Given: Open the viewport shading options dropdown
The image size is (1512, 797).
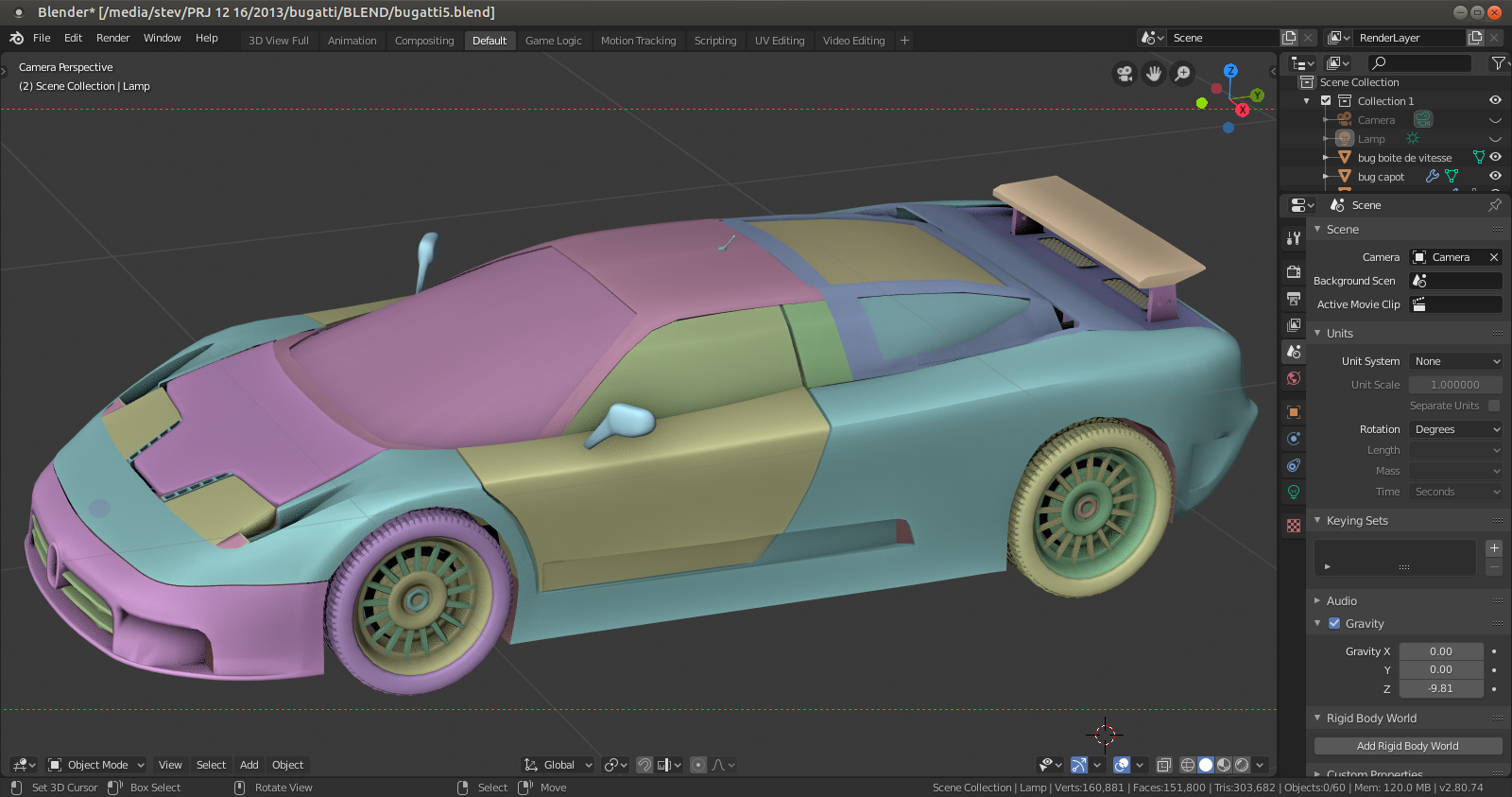Looking at the screenshot, I should tap(1260, 765).
